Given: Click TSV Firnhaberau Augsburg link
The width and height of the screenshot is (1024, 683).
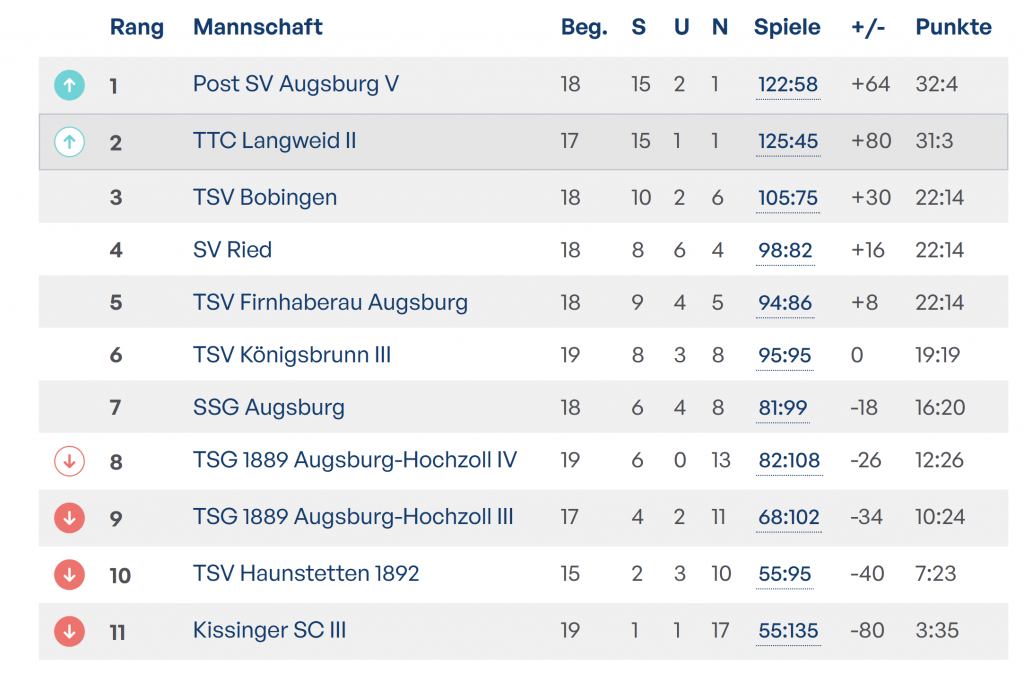Looking at the screenshot, I should [330, 302].
